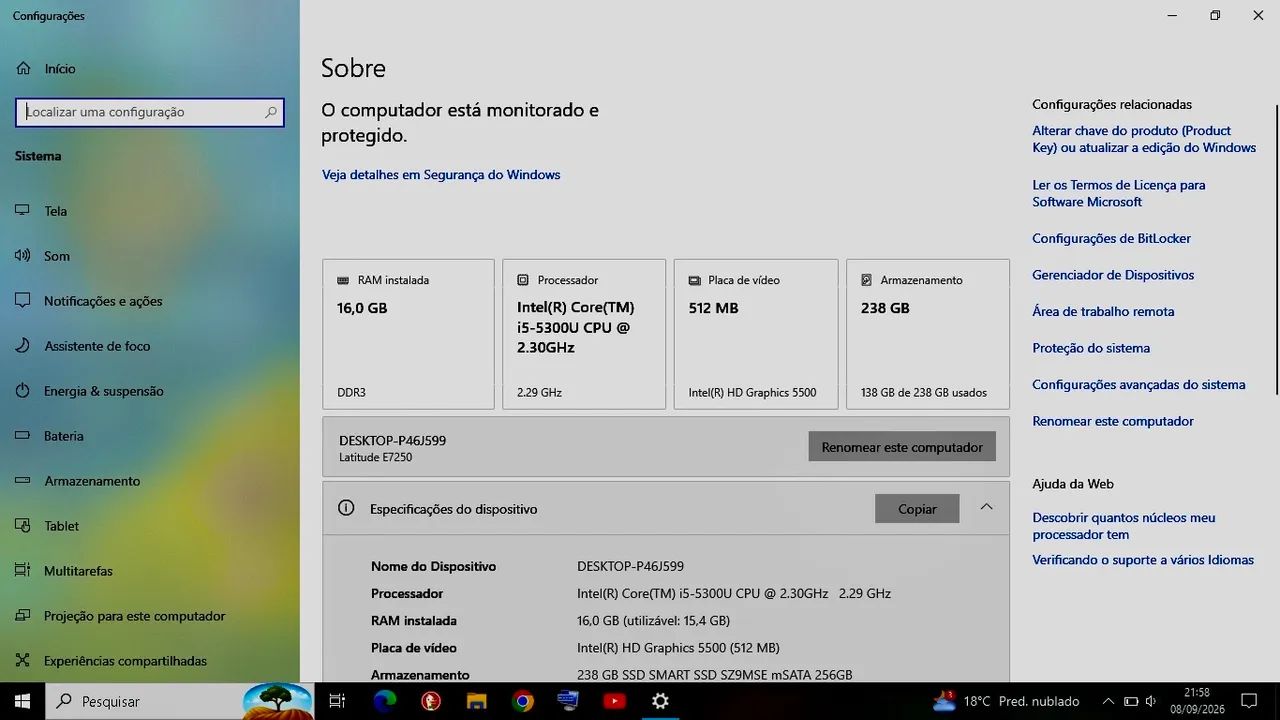Click Intel(R) HD Graphics 5500 in video card

pos(752,392)
